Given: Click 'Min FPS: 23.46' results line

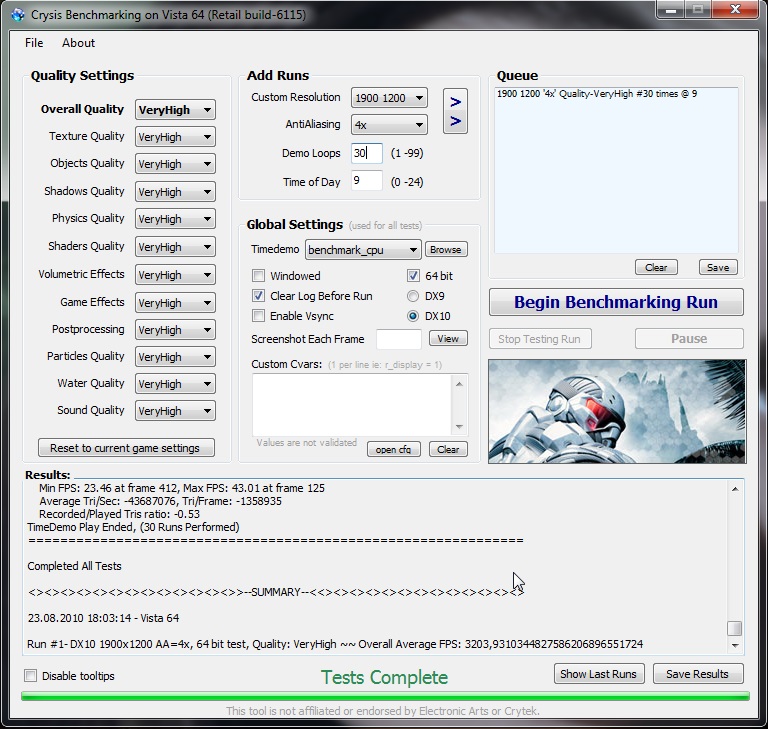Looking at the screenshot, I should click(x=182, y=488).
